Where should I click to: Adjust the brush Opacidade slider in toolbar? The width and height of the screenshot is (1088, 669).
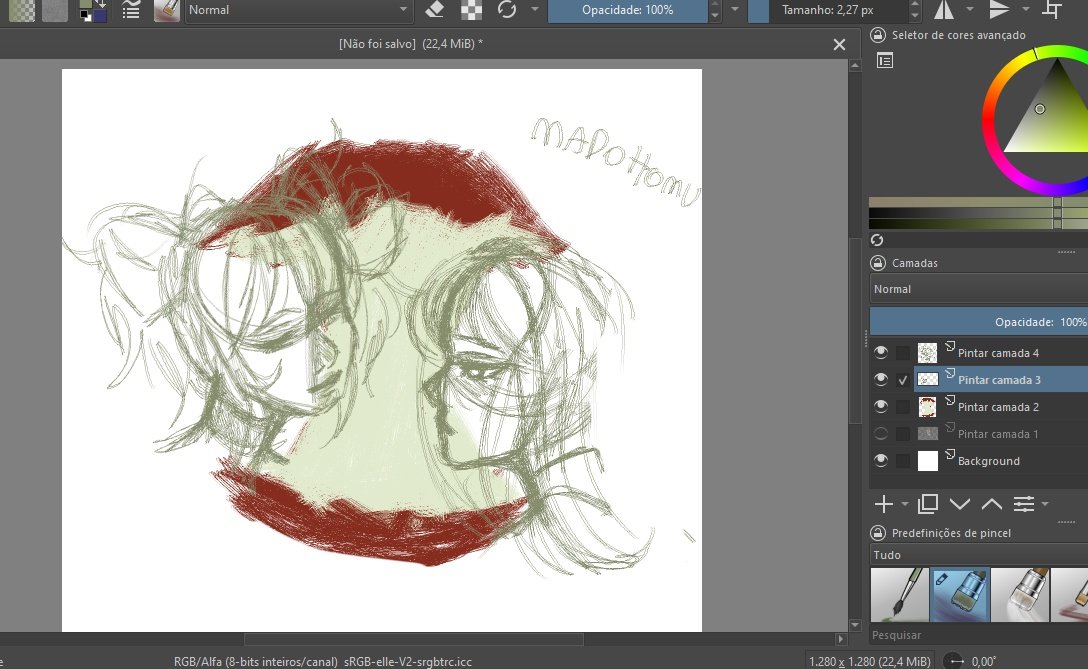(627, 10)
